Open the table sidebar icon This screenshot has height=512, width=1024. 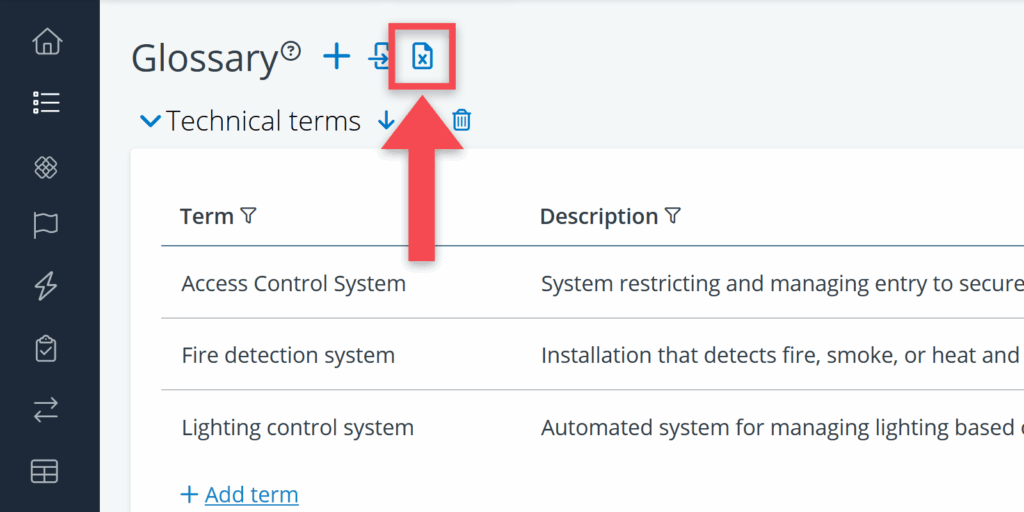pyautogui.click(x=46, y=472)
